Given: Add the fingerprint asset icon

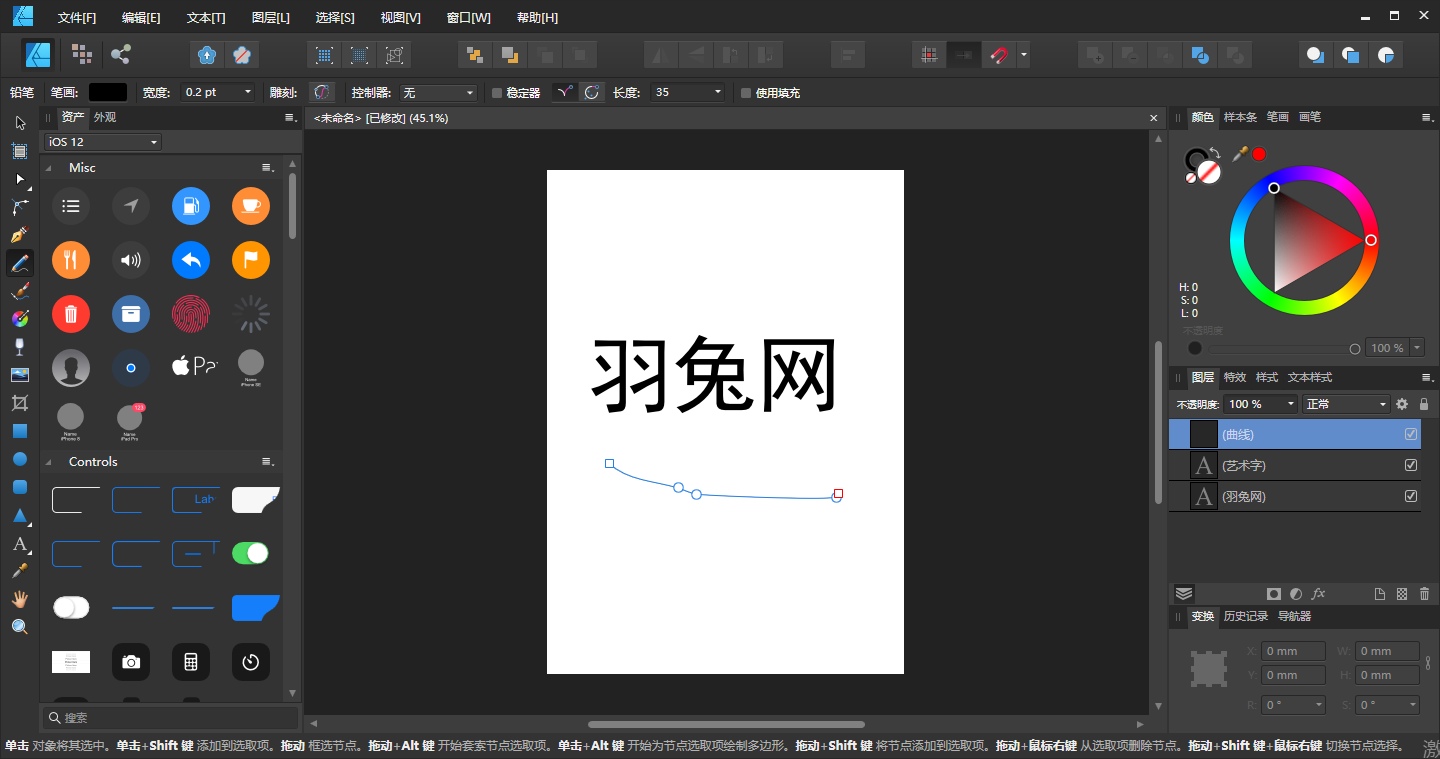Looking at the screenshot, I should [x=191, y=314].
